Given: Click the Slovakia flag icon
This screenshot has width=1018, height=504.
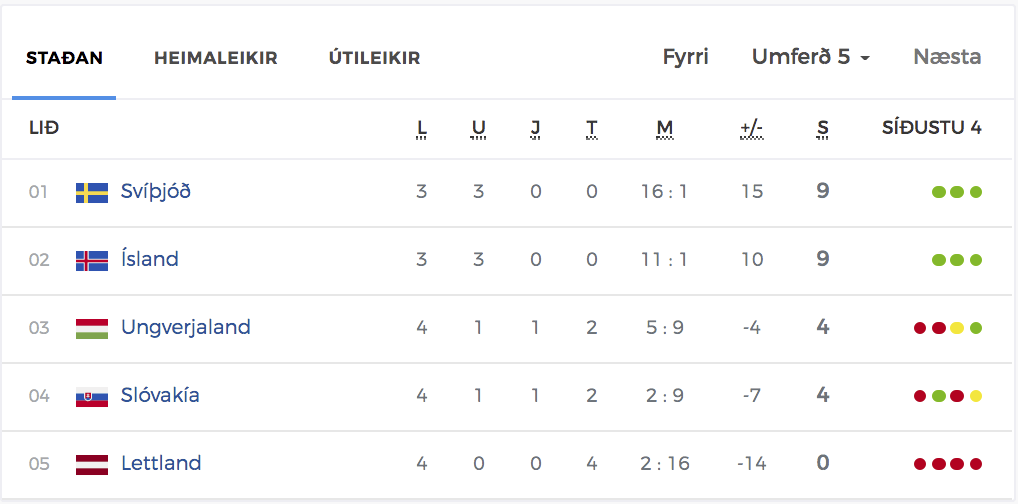Looking at the screenshot, I should (92, 396).
